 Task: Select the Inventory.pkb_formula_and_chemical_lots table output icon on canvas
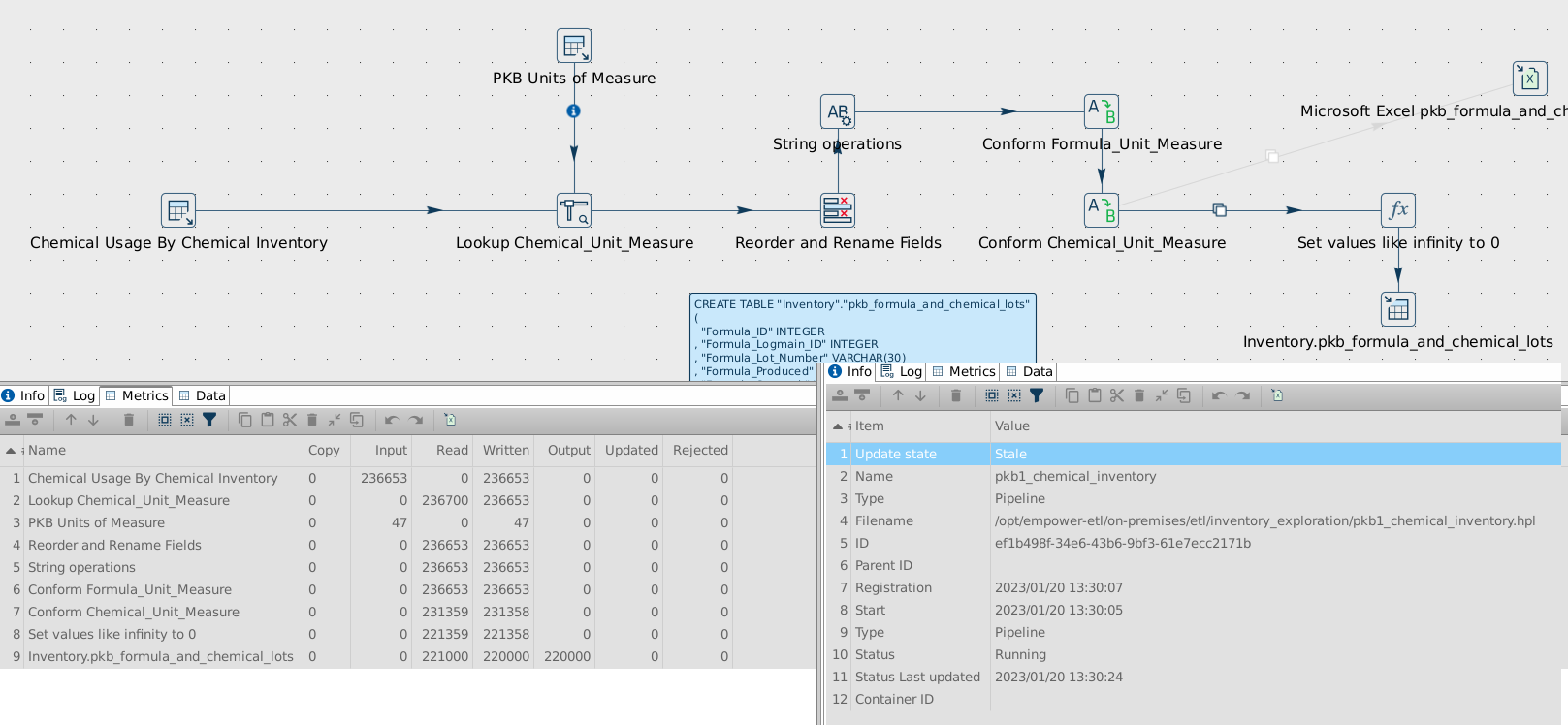click(1398, 309)
